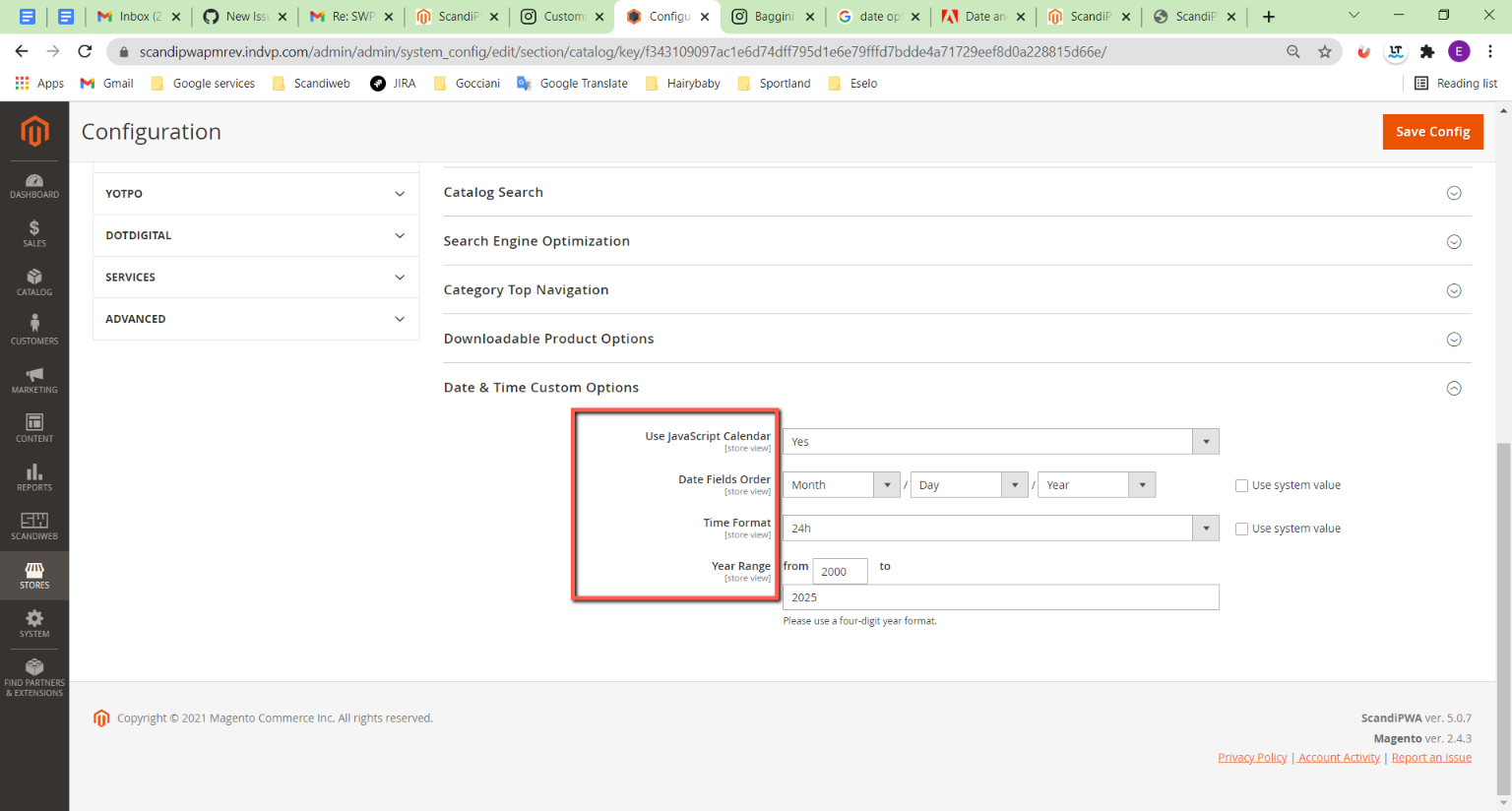Check Use system value beside Time Format
1512x811 pixels.
click(1241, 529)
